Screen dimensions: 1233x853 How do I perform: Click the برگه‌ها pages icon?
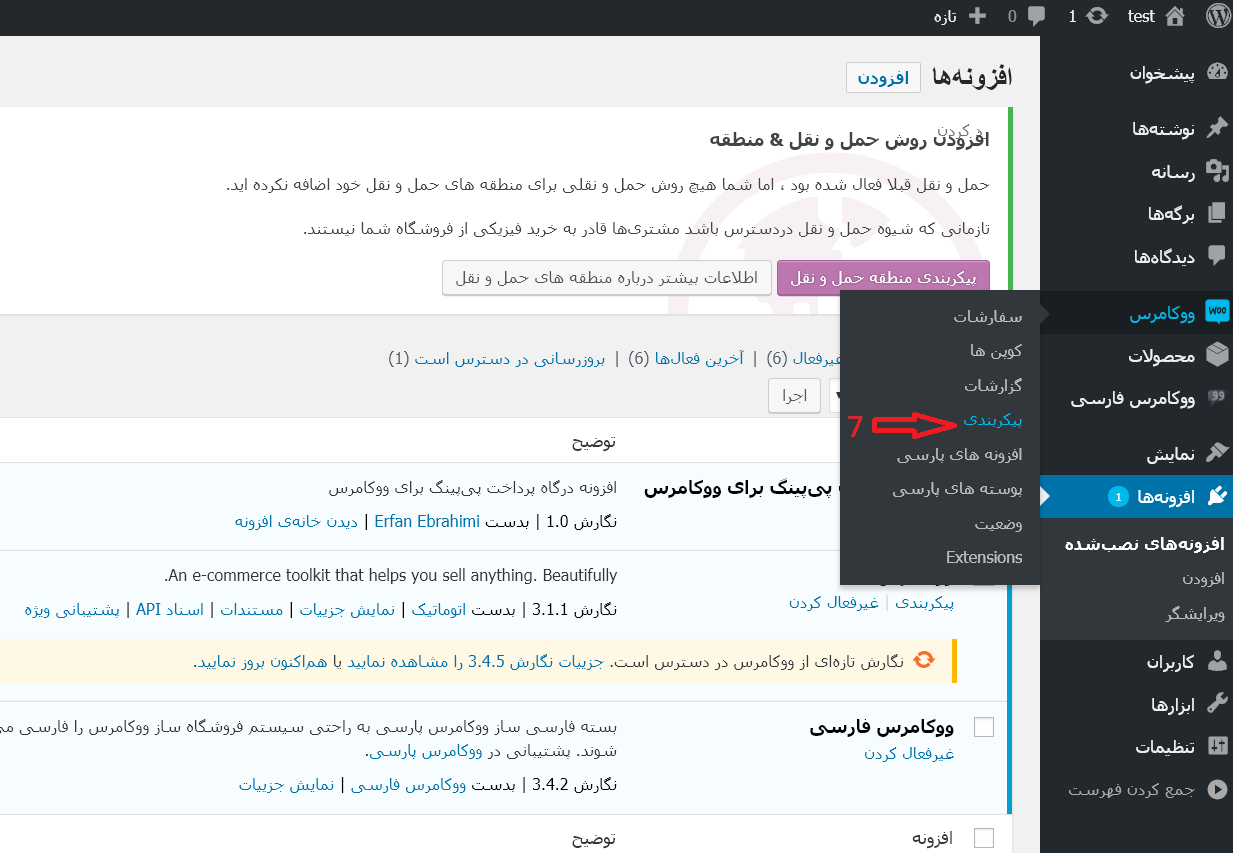tap(1216, 214)
